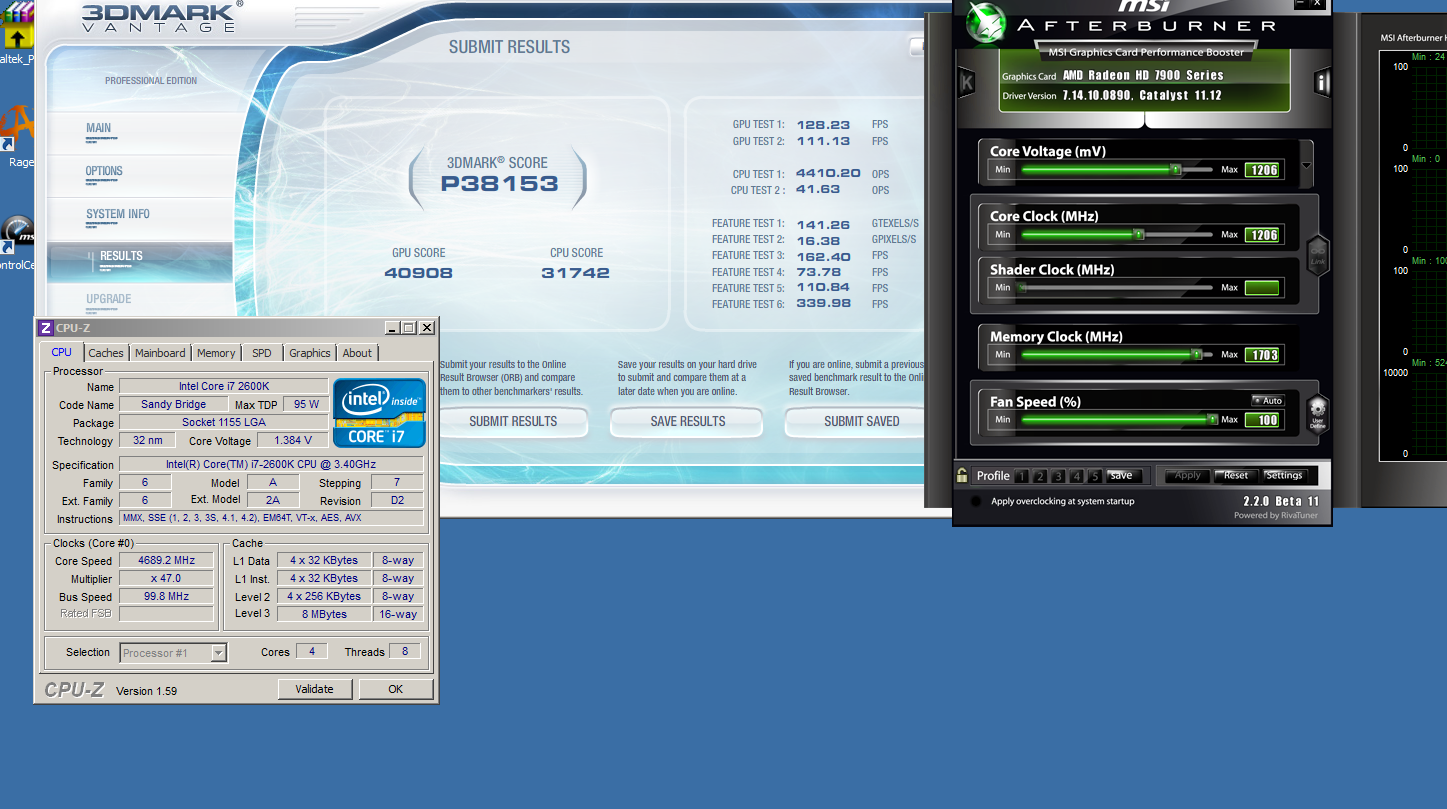
Task: Switch to the CPU tab in CPU-Z
Action: coord(62,352)
